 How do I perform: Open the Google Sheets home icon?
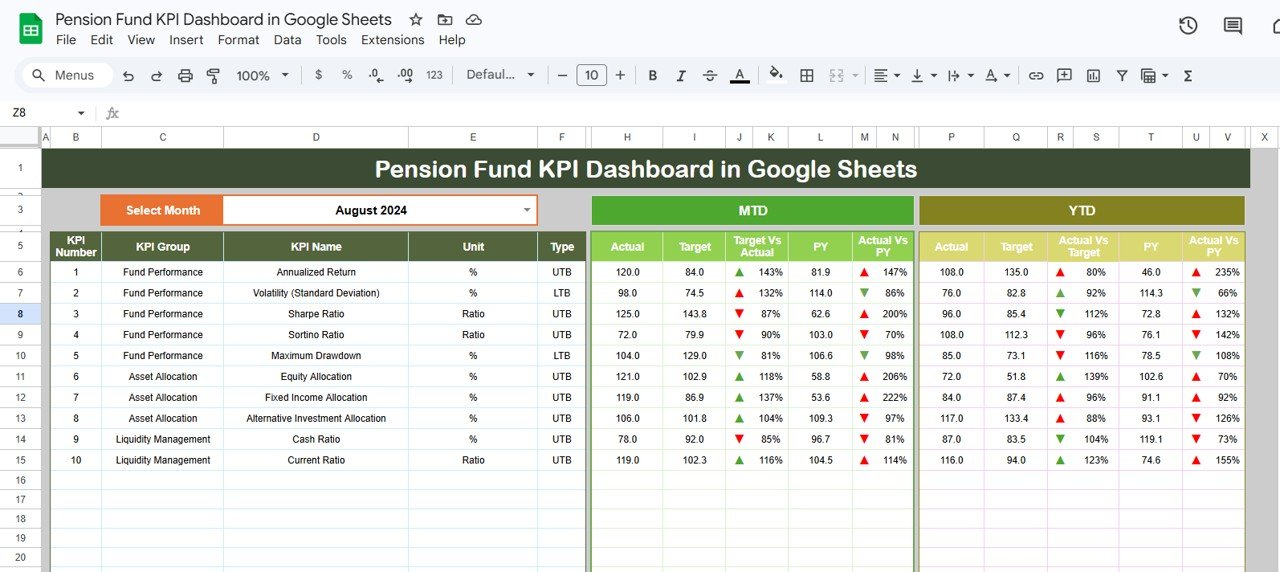(x=31, y=29)
